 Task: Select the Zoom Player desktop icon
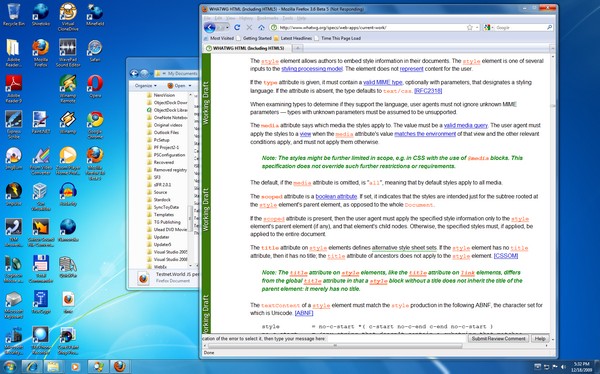coord(68,161)
